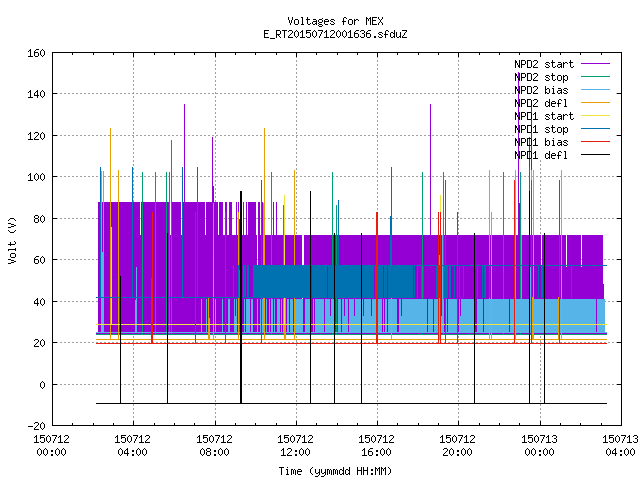The image size is (640, 480).
Task: Click the file name E_RT20150712001636.sfduZ
Action: coord(335,34)
